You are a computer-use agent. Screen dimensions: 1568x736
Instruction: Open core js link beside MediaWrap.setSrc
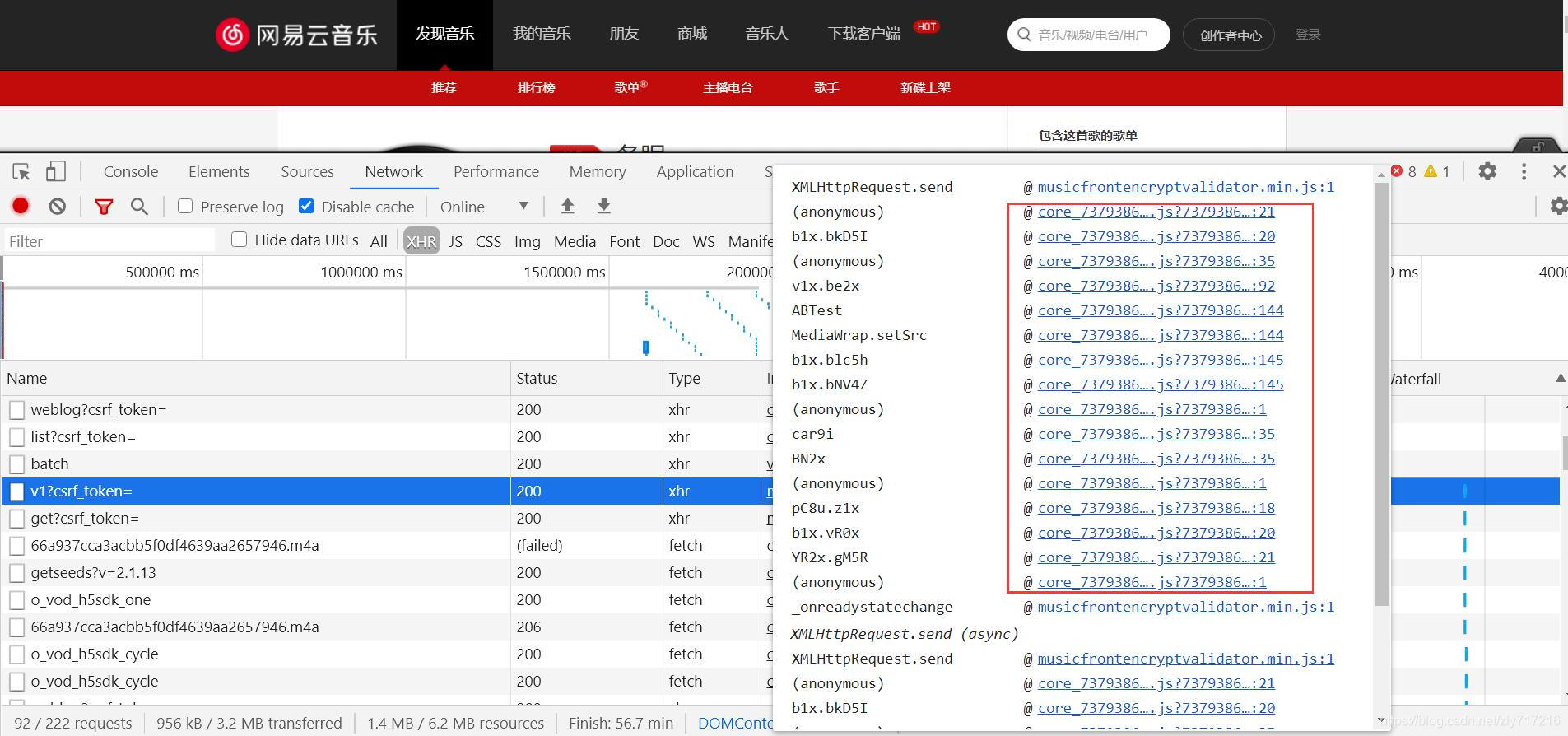[x=1161, y=335]
